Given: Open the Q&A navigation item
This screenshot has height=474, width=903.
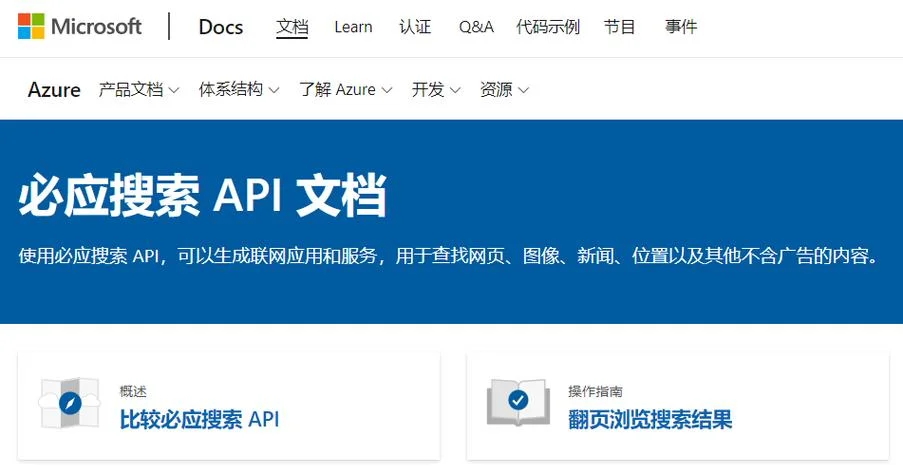Looking at the screenshot, I should pos(476,26).
